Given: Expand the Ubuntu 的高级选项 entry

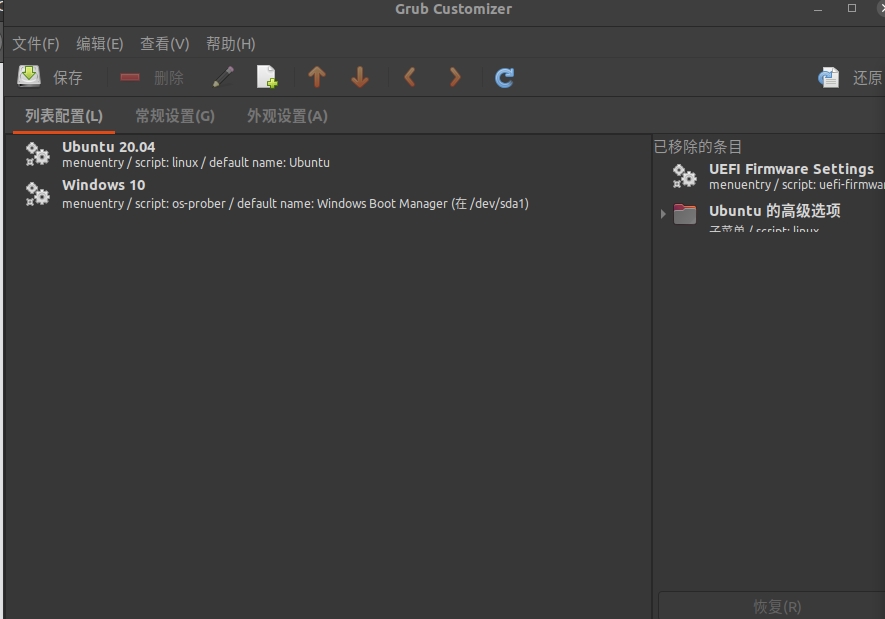Looking at the screenshot, I should click(x=663, y=213).
